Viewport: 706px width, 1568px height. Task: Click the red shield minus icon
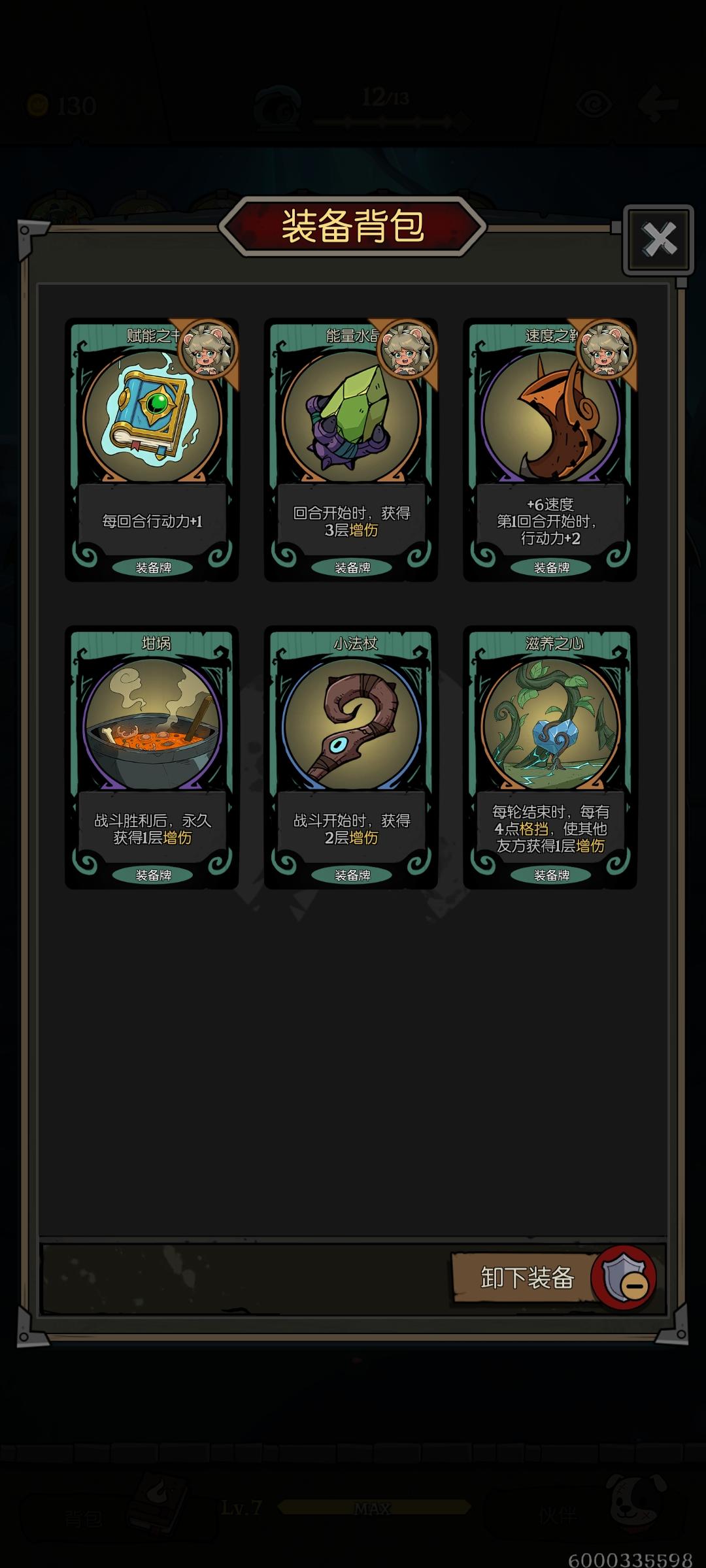(624, 1277)
